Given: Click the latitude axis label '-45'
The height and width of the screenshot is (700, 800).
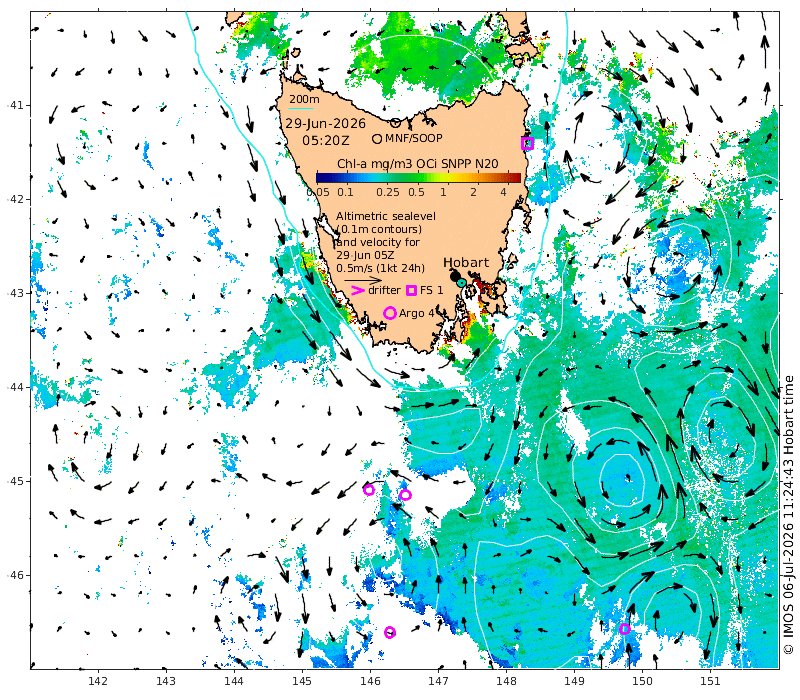Looking at the screenshot, I should tap(15, 481).
